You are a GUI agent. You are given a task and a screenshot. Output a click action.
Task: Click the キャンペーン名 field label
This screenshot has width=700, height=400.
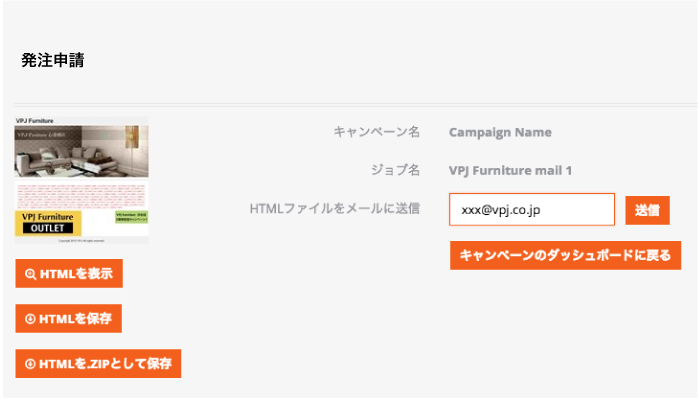(x=376, y=132)
